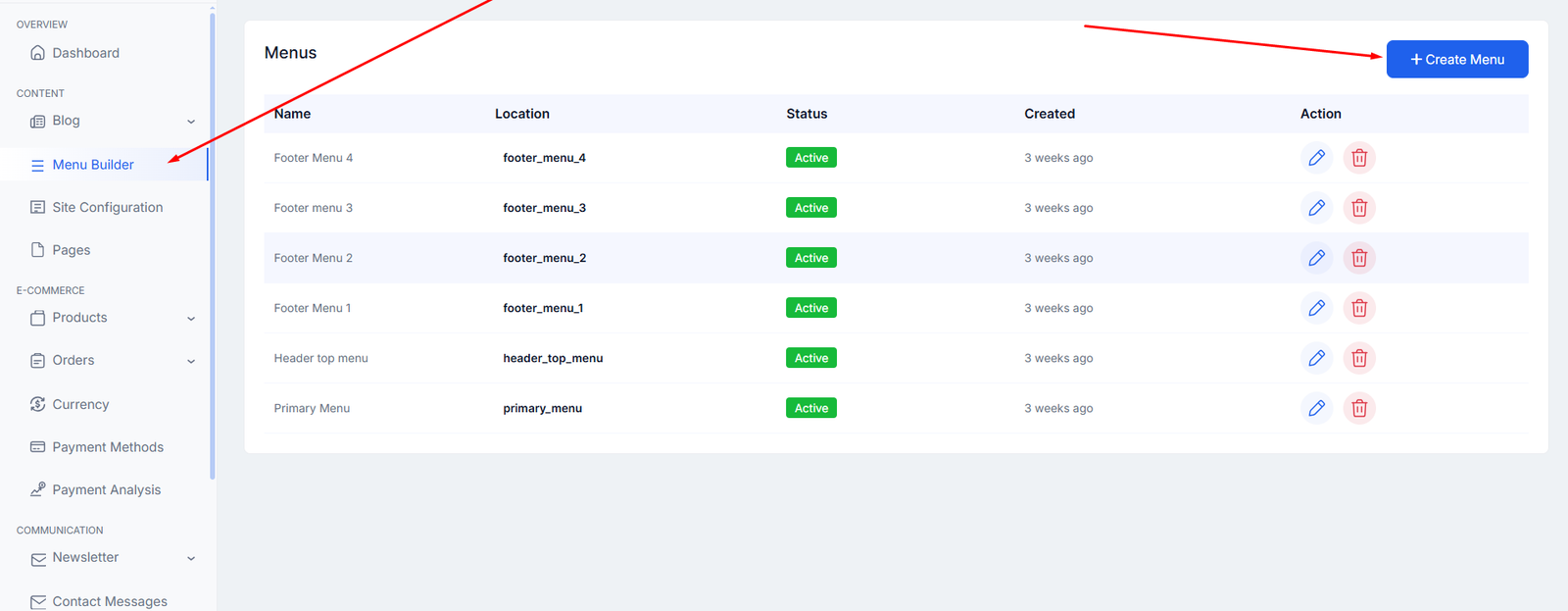Click the Orders clipboard icon
The image size is (1568, 611).
tap(37, 361)
